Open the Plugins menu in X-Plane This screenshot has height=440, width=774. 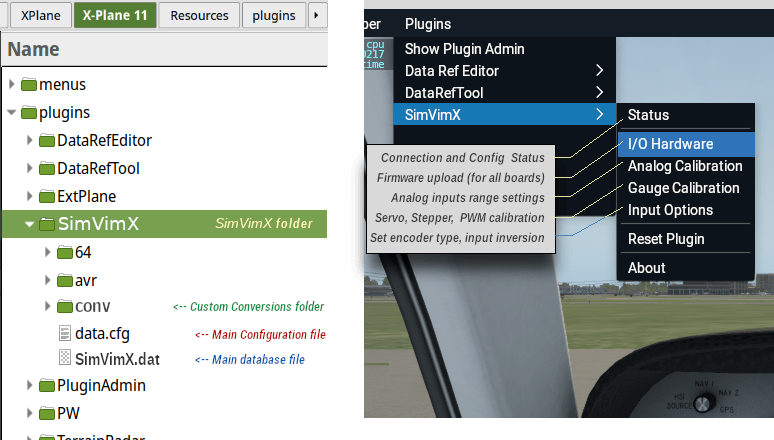pyautogui.click(x=428, y=24)
